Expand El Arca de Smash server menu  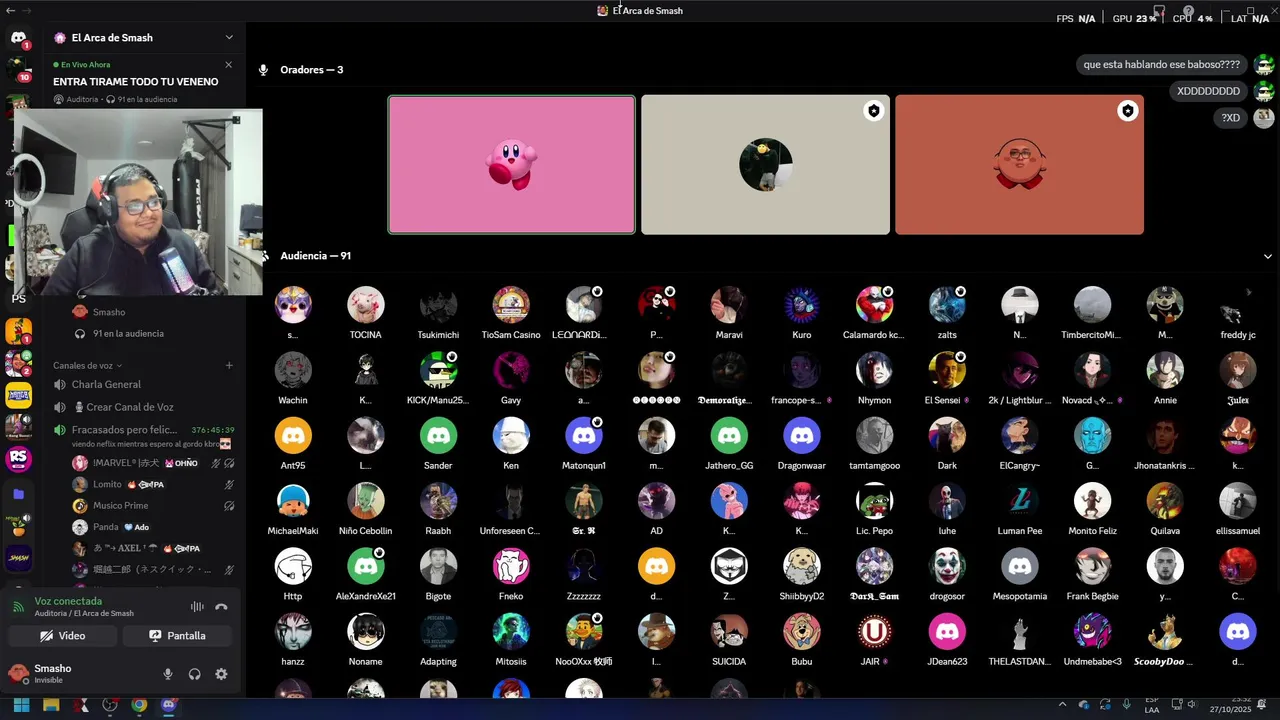point(228,38)
